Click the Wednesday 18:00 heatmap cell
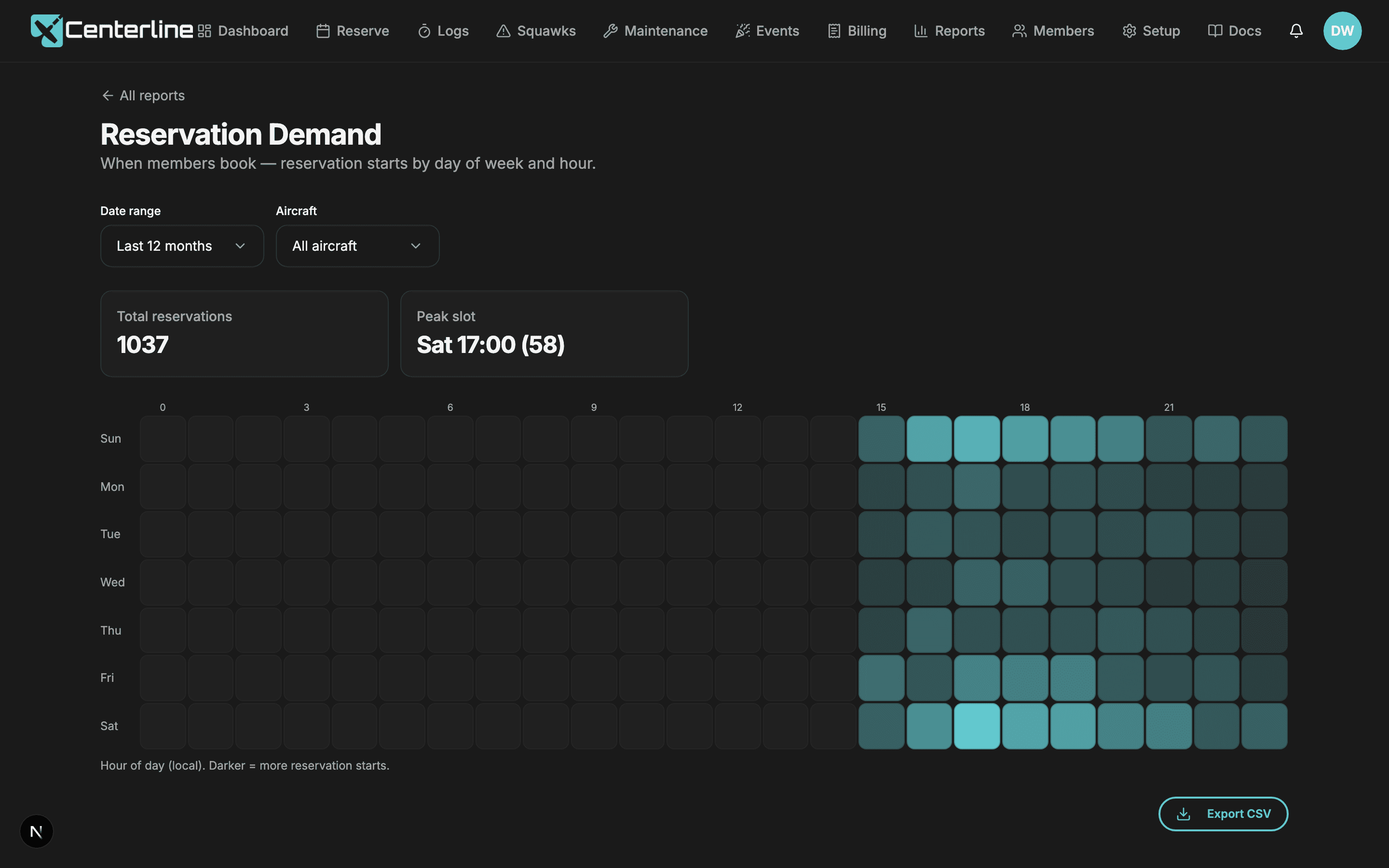 [1024, 583]
